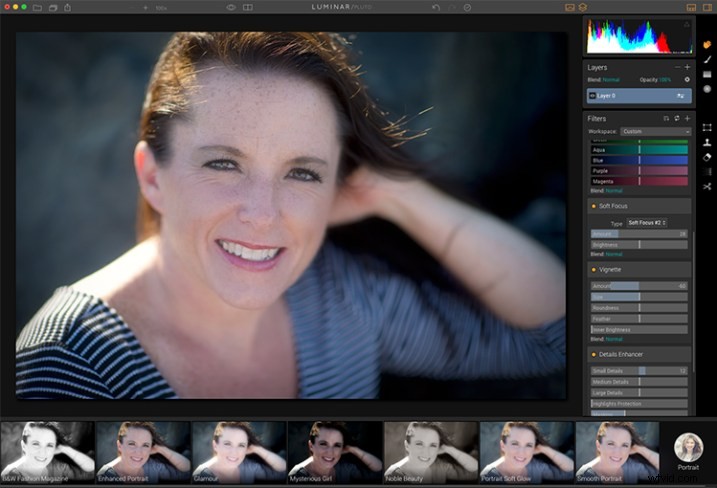Toggle the eye preview icon in toolbar
The height and width of the screenshot is (488, 717).
[x=231, y=7]
